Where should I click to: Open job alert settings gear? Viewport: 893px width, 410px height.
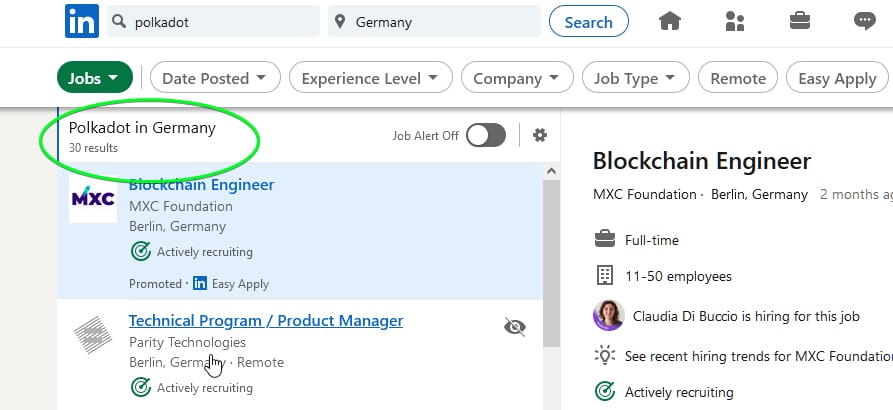click(539, 135)
